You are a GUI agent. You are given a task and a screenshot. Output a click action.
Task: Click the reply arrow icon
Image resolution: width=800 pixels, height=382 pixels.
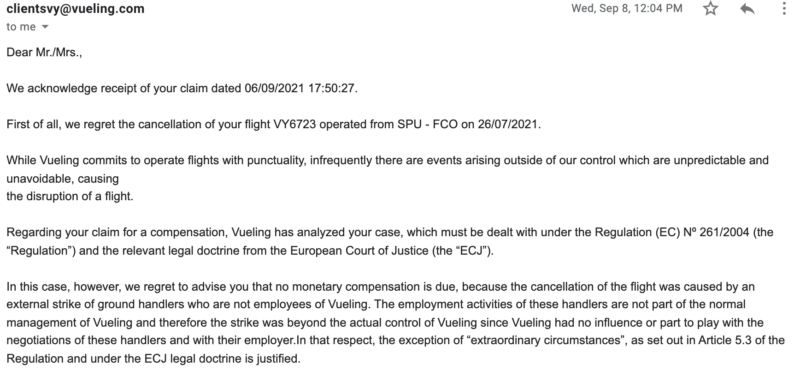pos(747,9)
